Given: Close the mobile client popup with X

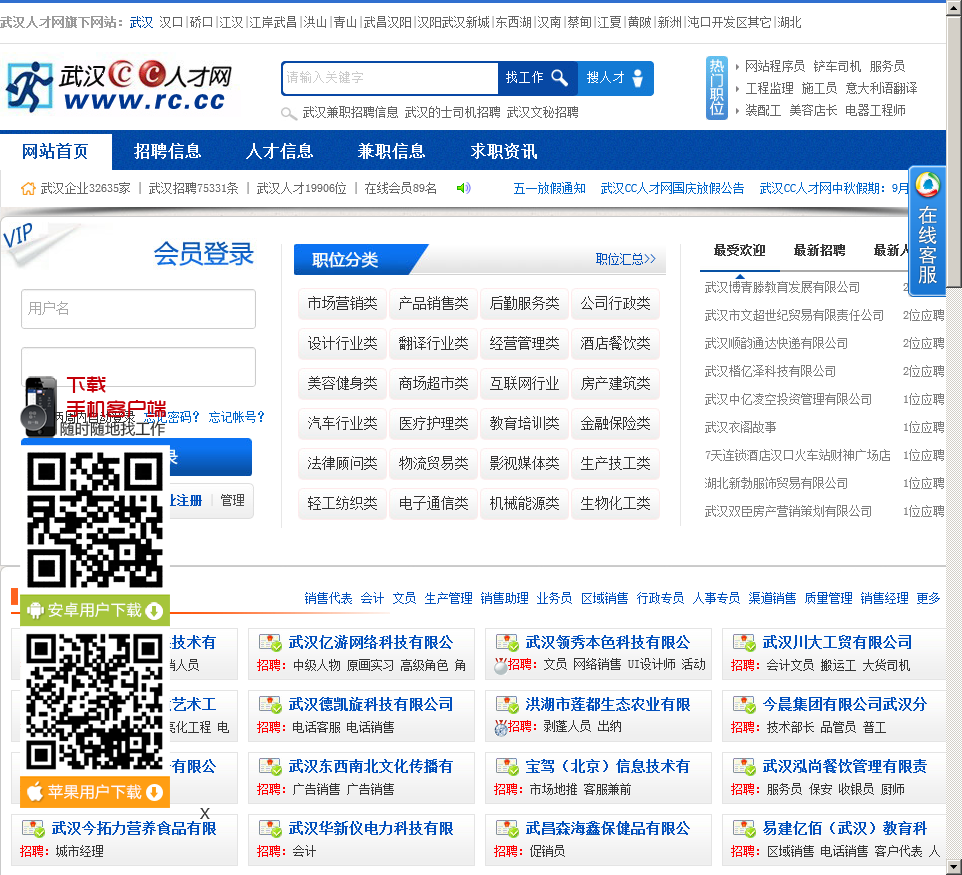Looking at the screenshot, I should tap(205, 813).
